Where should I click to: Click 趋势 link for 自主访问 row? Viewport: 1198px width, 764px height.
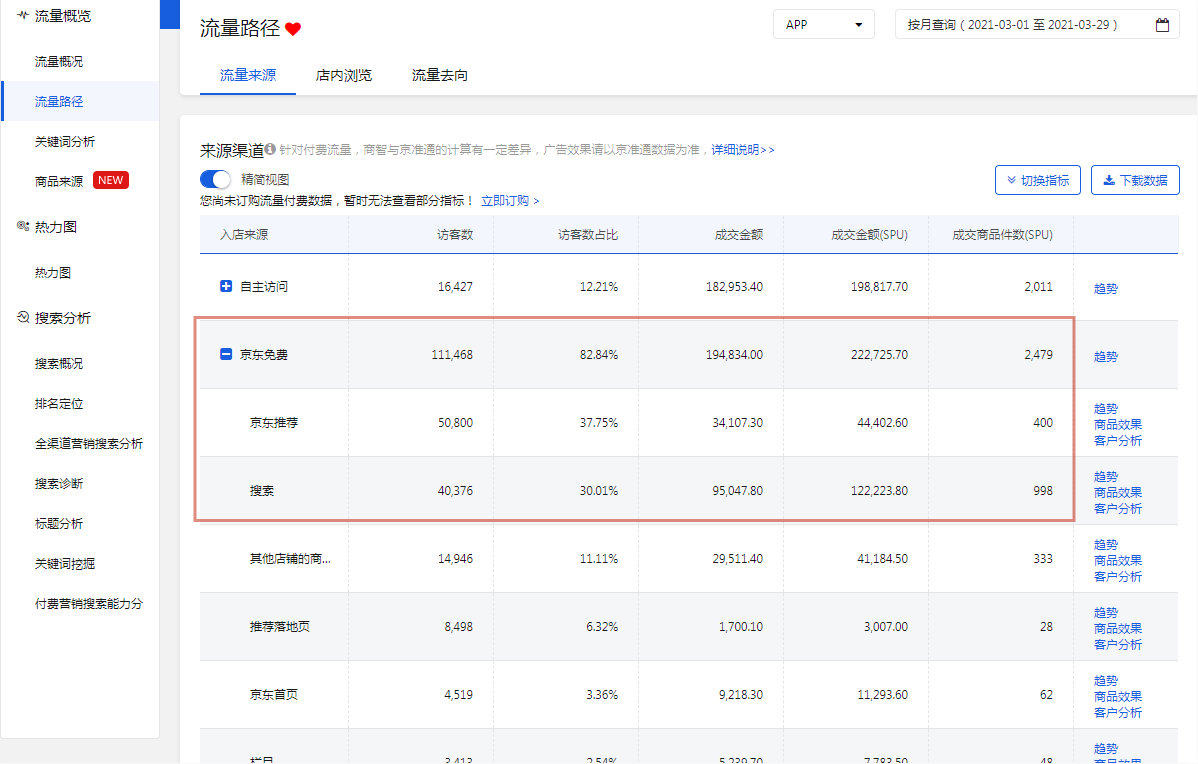point(1106,289)
